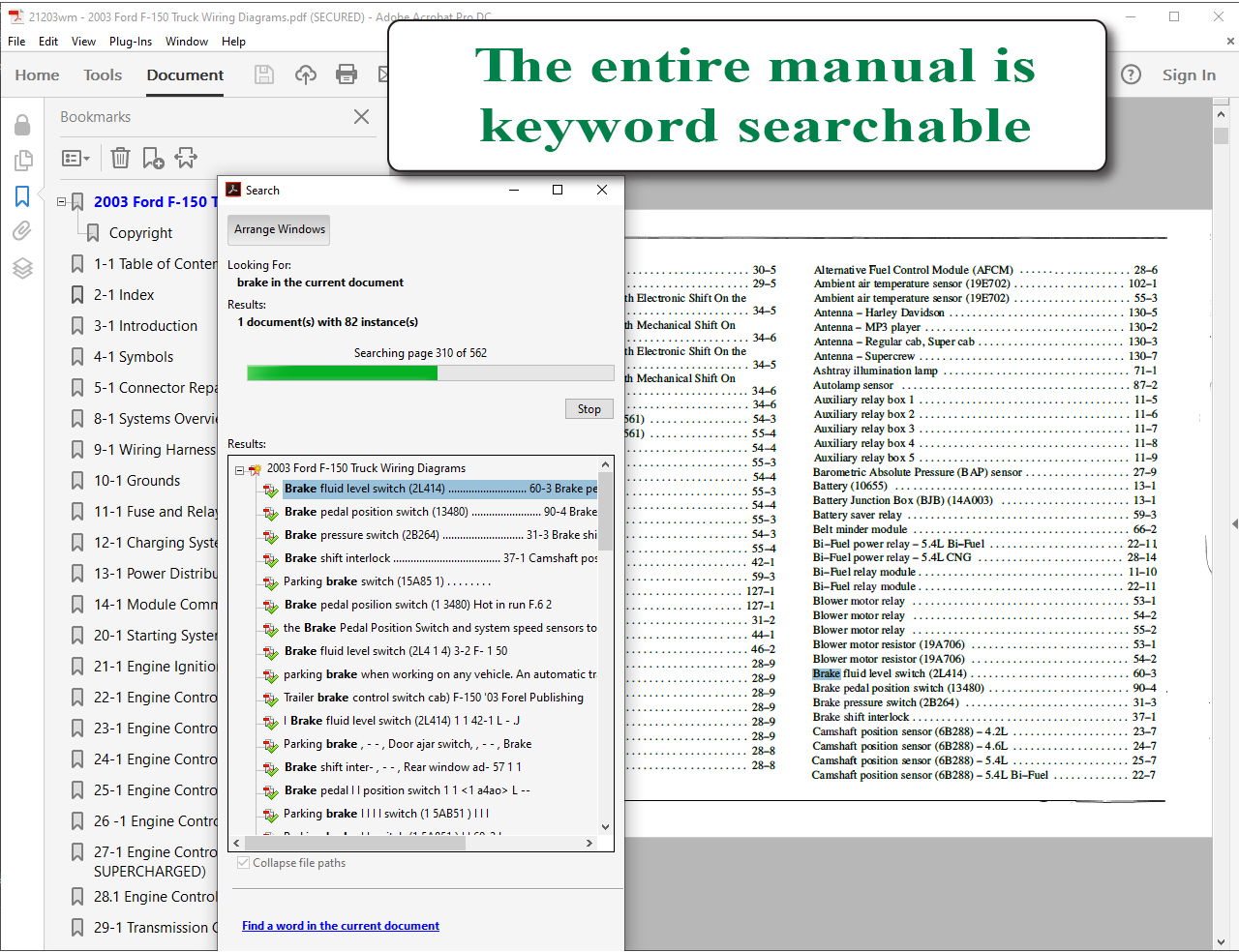
Task: Click the Save file icon
Action: (x=264, y=74)
